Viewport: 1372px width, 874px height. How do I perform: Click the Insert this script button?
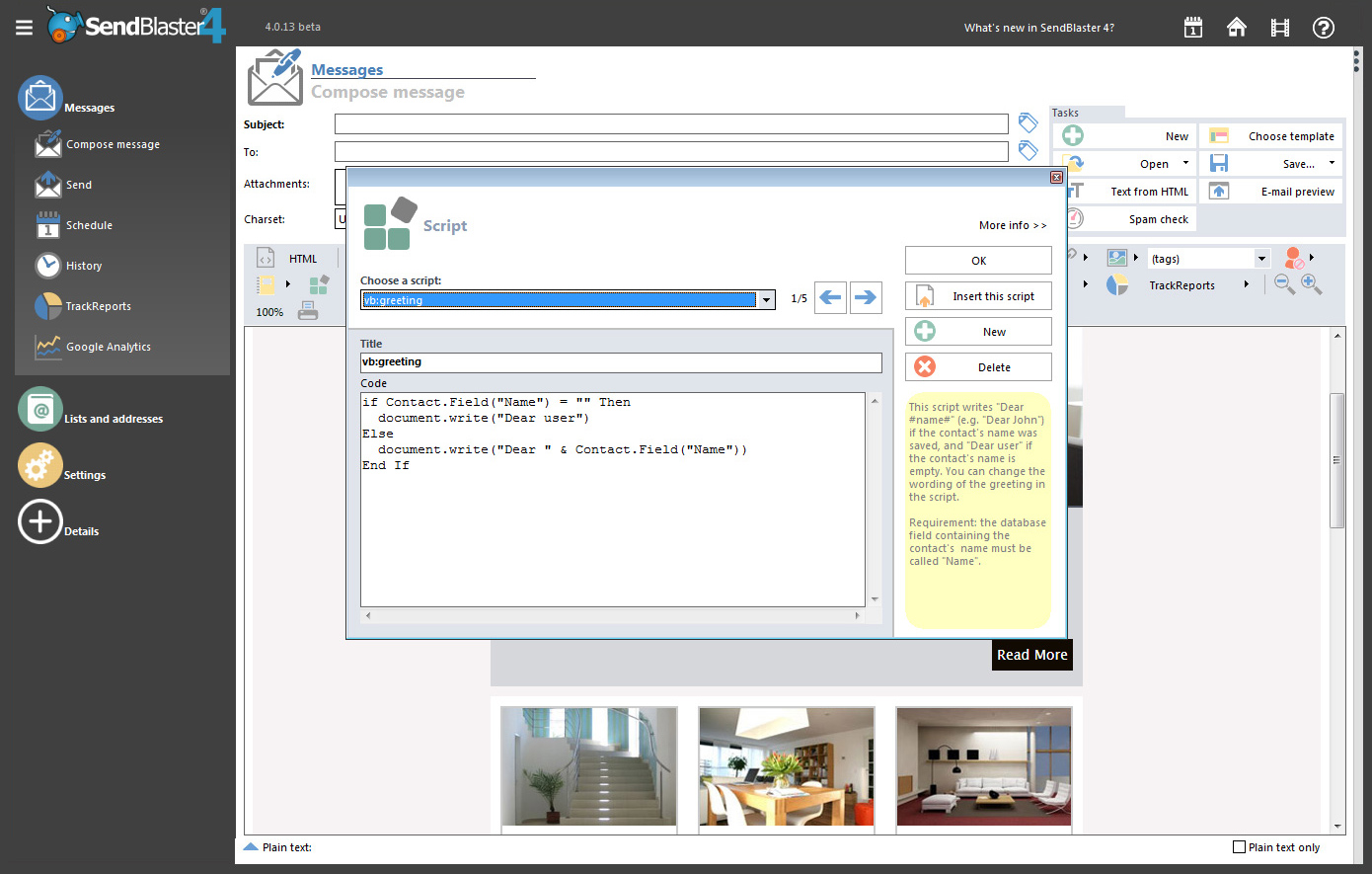tap(978, 296)
